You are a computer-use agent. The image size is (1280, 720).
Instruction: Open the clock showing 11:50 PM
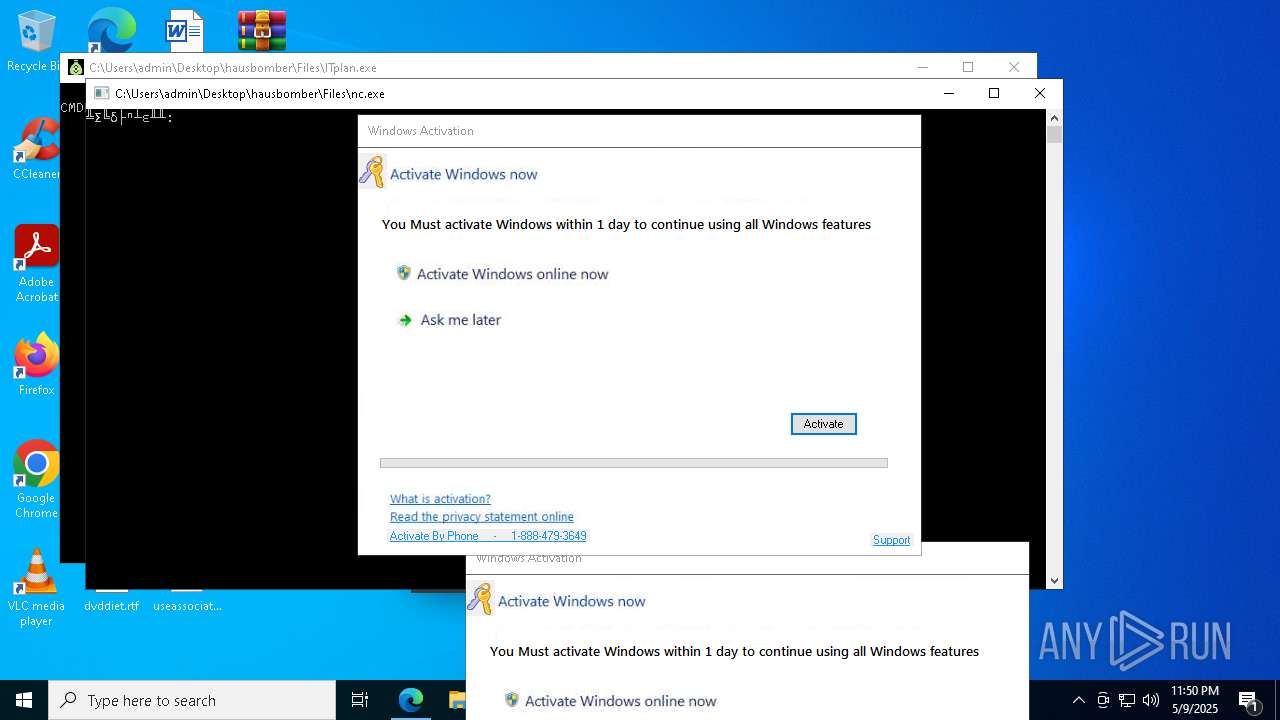[x=1194, y=700]
